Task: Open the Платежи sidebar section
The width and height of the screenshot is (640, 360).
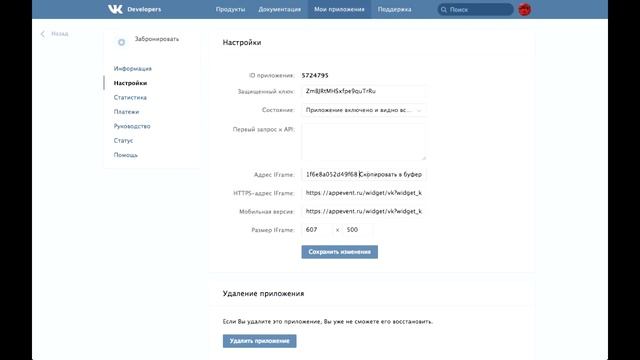Action: 127,112
